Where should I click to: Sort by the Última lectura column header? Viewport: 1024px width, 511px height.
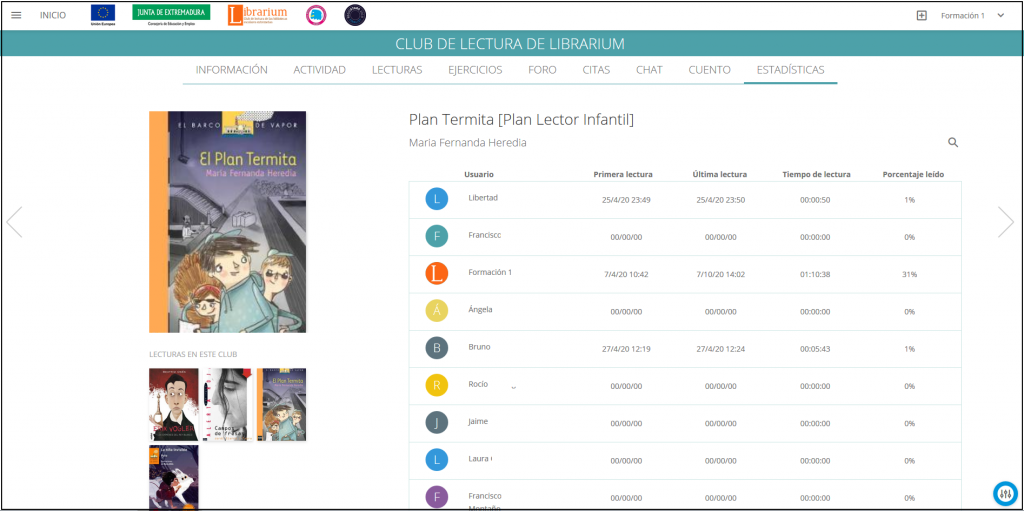720,174
